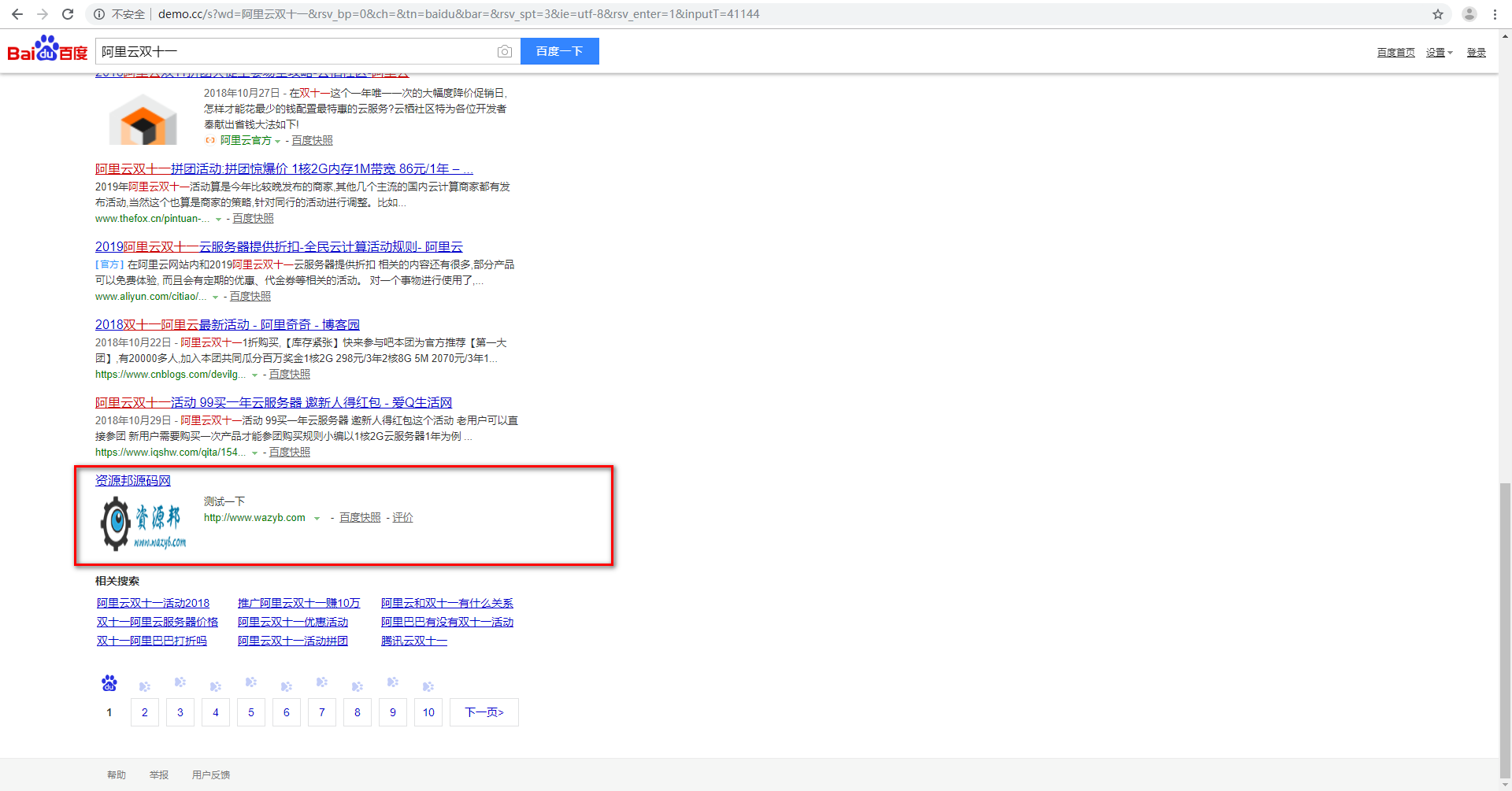Image resolution: width=1512 pixels, height=791 pixels.
Task: Expand arrow next to www.thefox.cn URL
Action: [x=218, y=220]
